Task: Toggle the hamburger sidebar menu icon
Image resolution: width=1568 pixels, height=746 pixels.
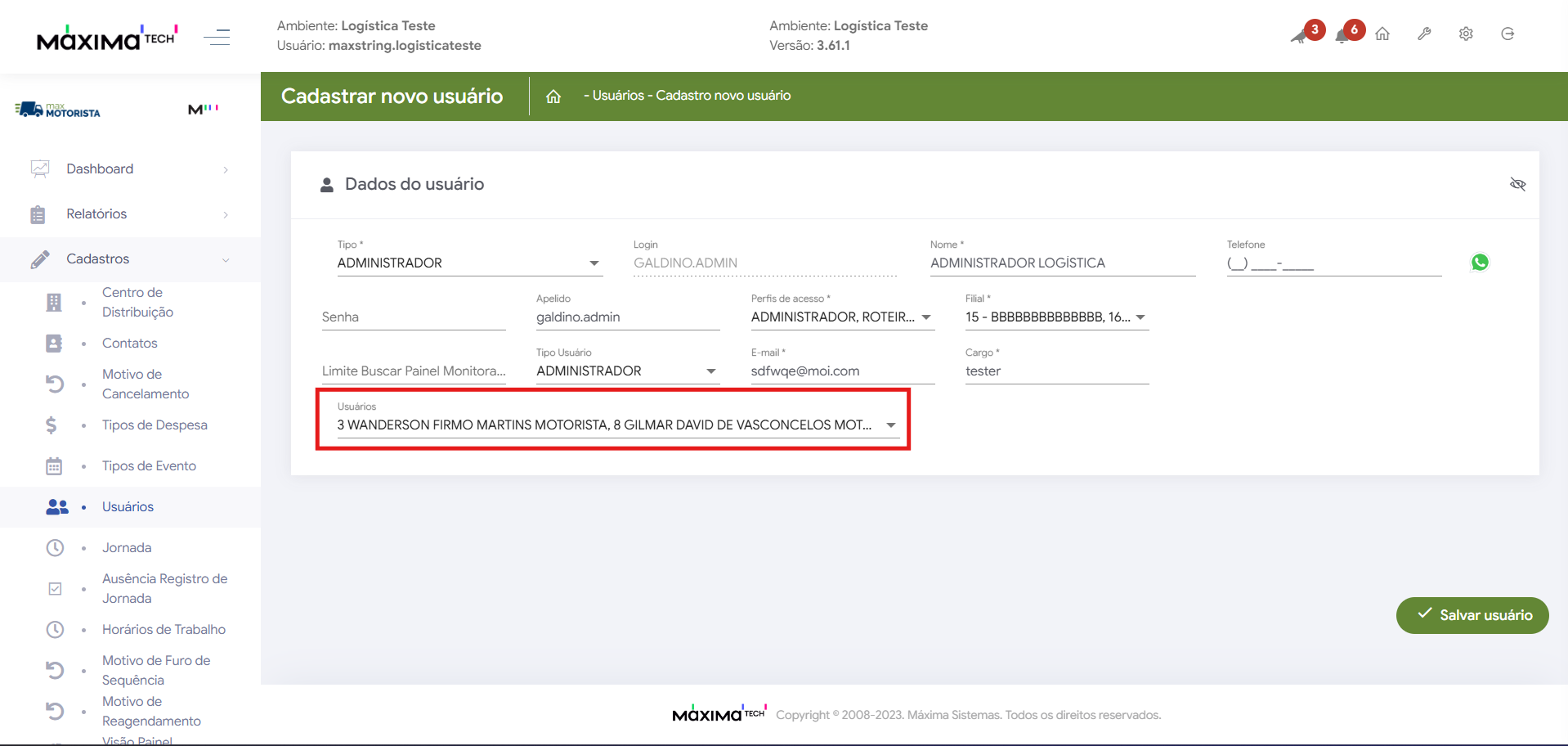Action: [x=217, y=37]
